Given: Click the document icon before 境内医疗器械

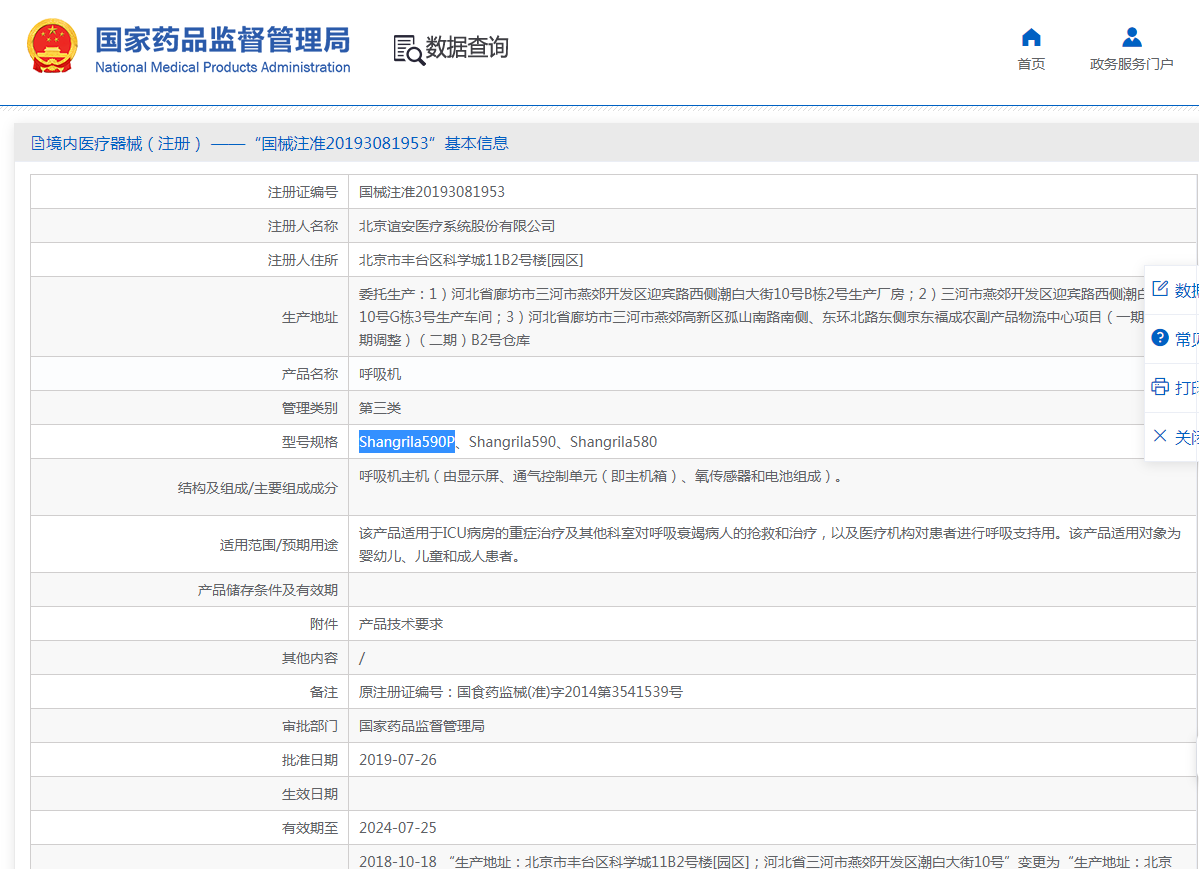Looking at the screenshot, I should (37, 143).
